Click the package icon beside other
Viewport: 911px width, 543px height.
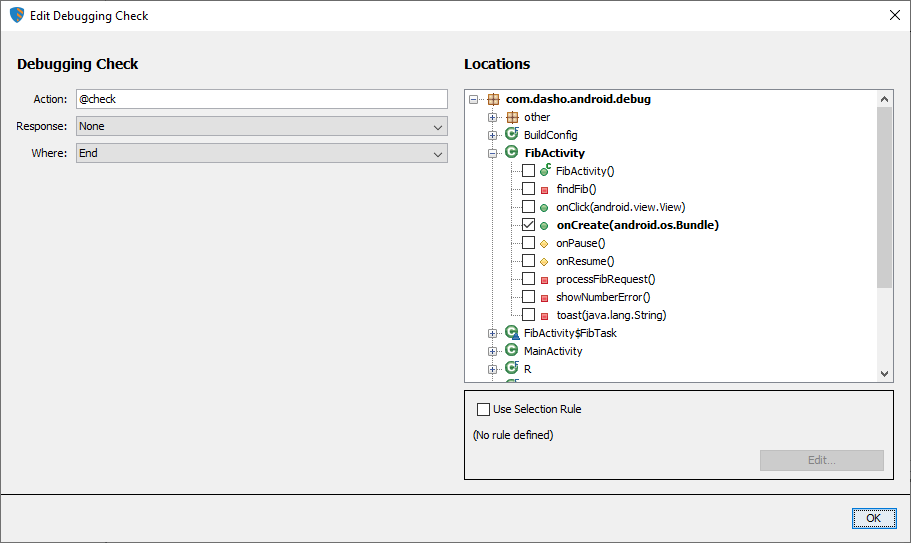tap(512, 117)
